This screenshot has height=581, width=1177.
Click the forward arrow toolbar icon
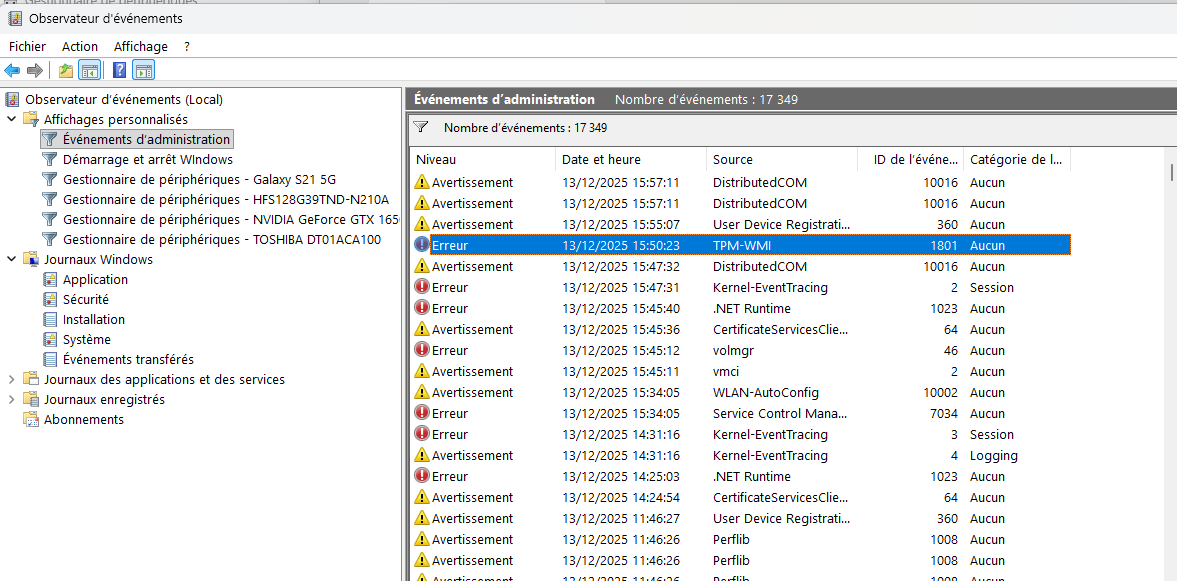tap(35, 71)
